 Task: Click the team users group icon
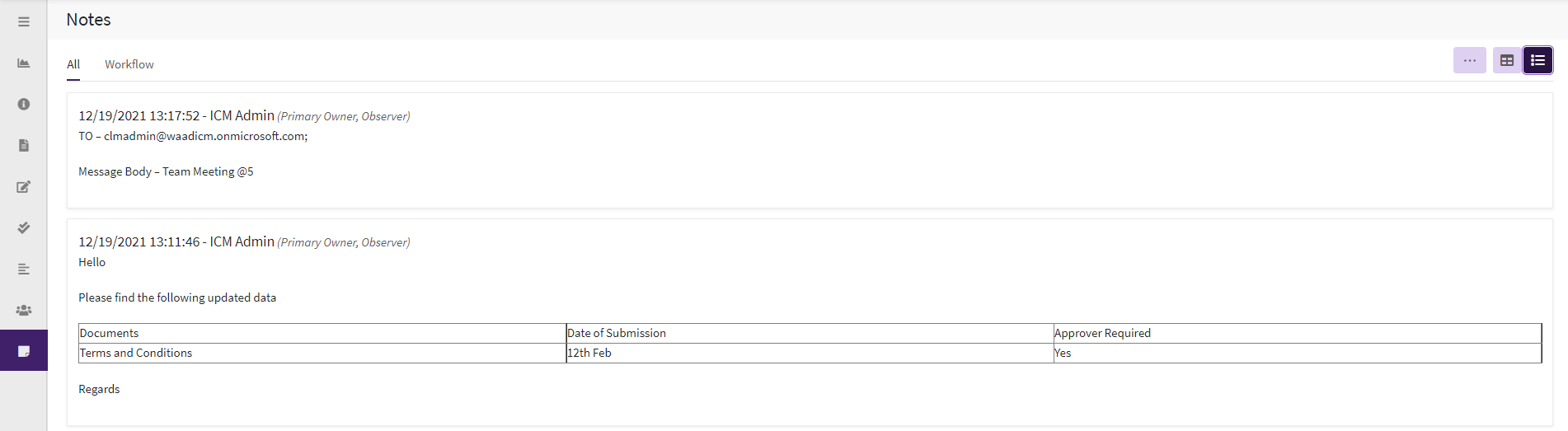pos(24,310)
